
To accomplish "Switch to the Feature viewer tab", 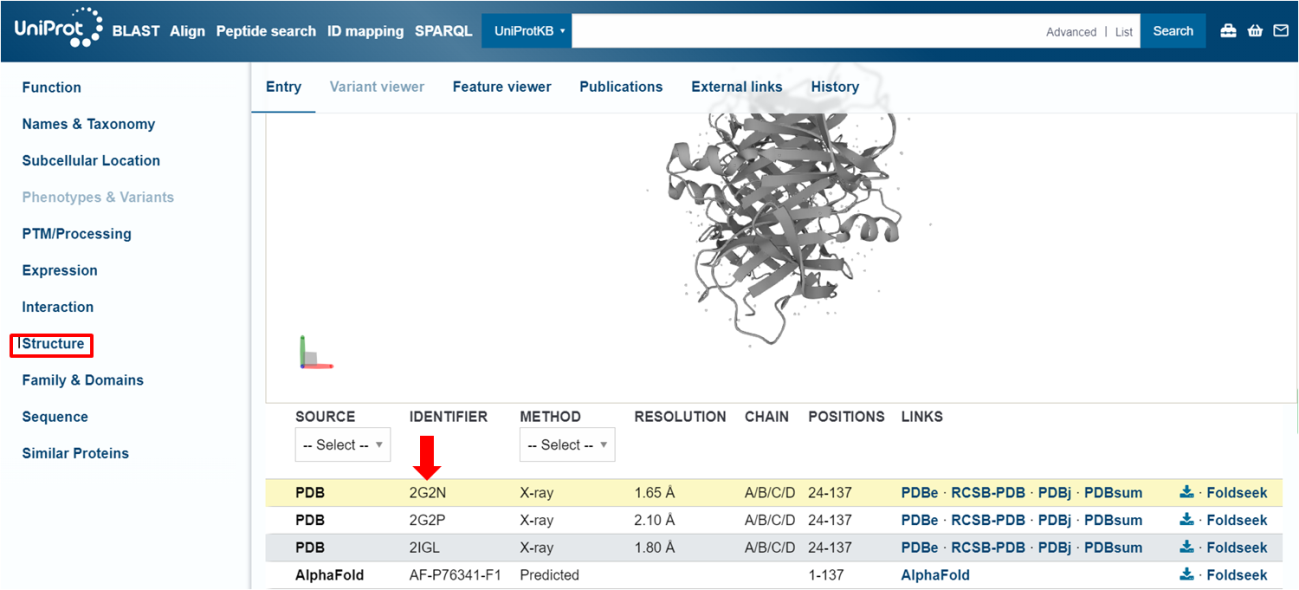I will click(502, 87).
